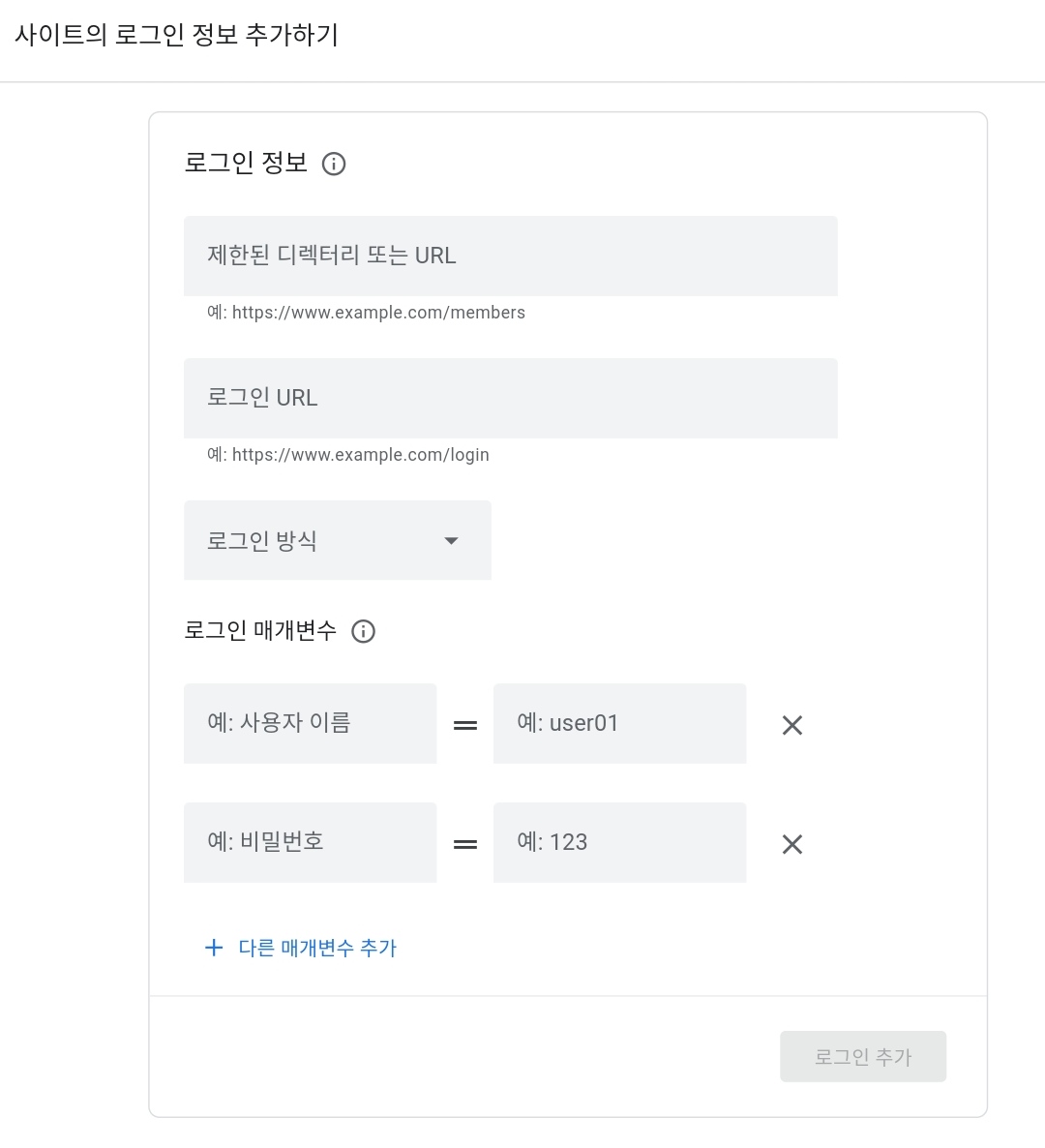
Task: Focus the 예: 비밀번호 parameter name field
Action: pyautogui.click(x=310, y=842)
